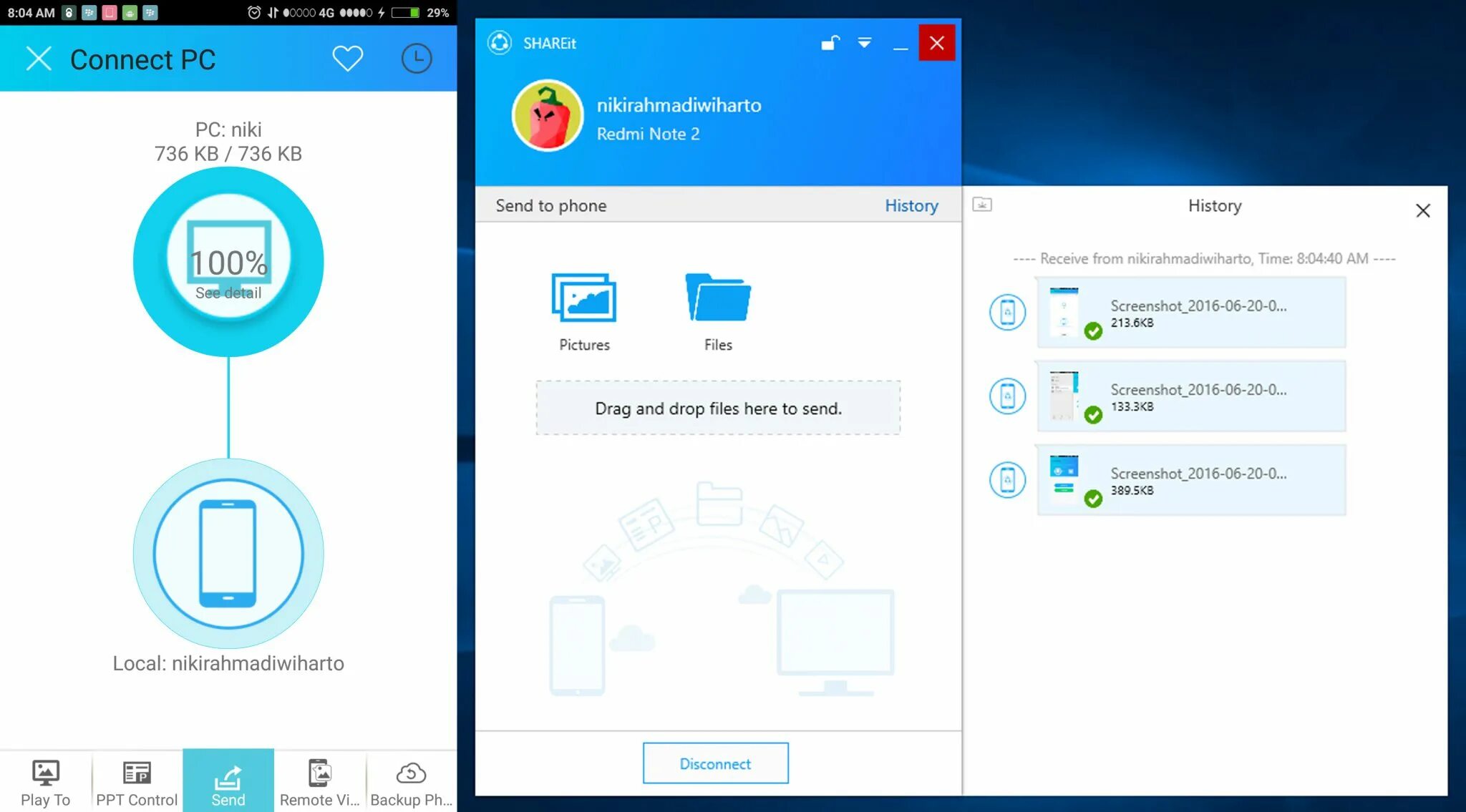Open the 213.6KB screenshot thumbnail
Viewport: 1466px width, 812px height.
1064,312
